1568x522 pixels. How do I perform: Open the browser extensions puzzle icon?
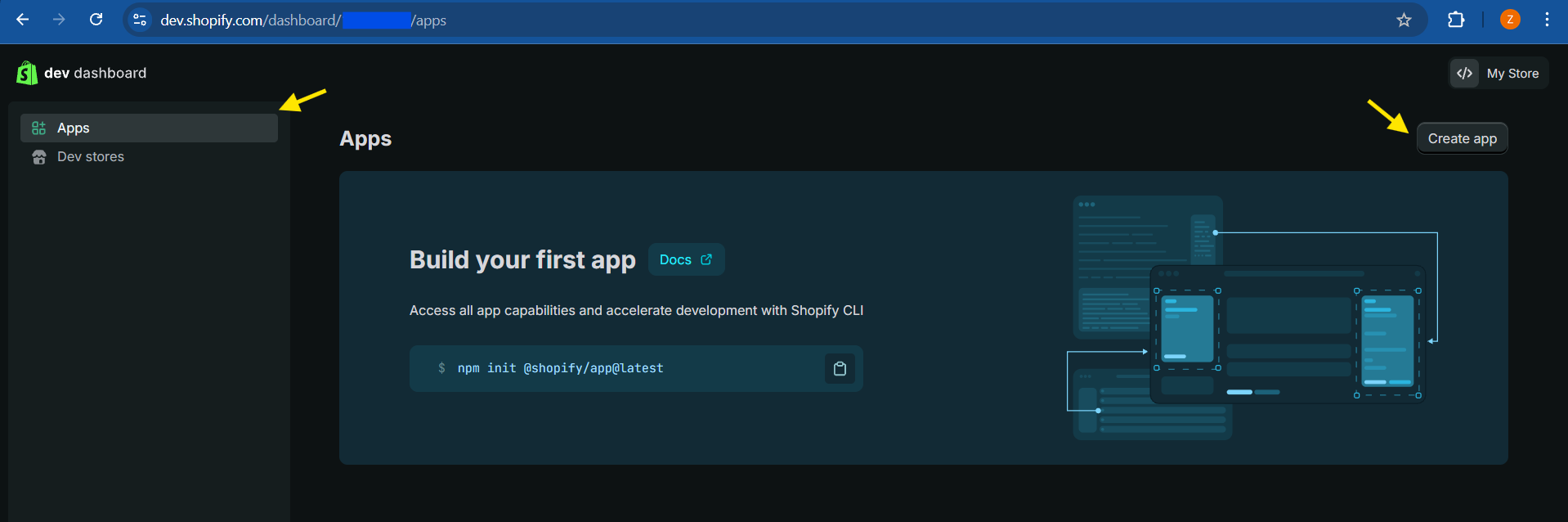[x=1456, y=20]
